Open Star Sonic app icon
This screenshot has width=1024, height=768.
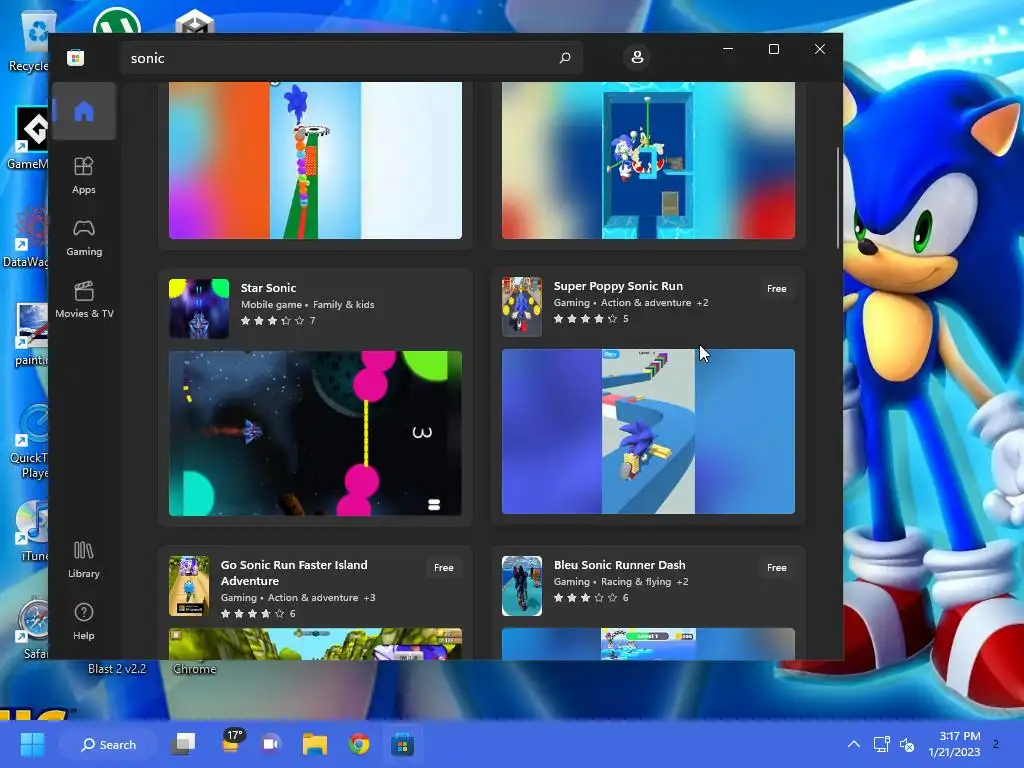[199, 308]
